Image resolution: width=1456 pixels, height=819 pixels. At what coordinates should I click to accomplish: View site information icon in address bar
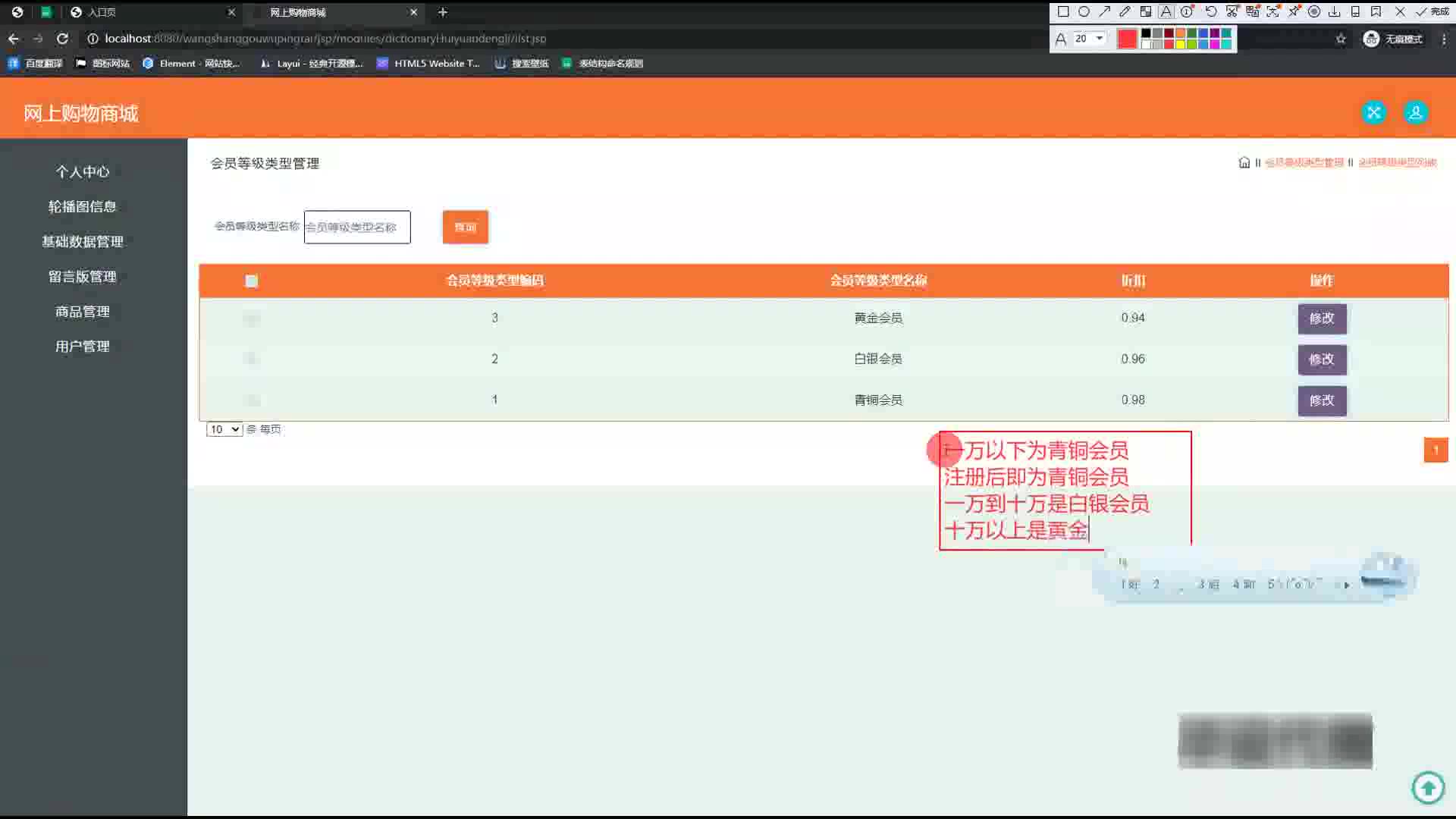click(93, 38)
